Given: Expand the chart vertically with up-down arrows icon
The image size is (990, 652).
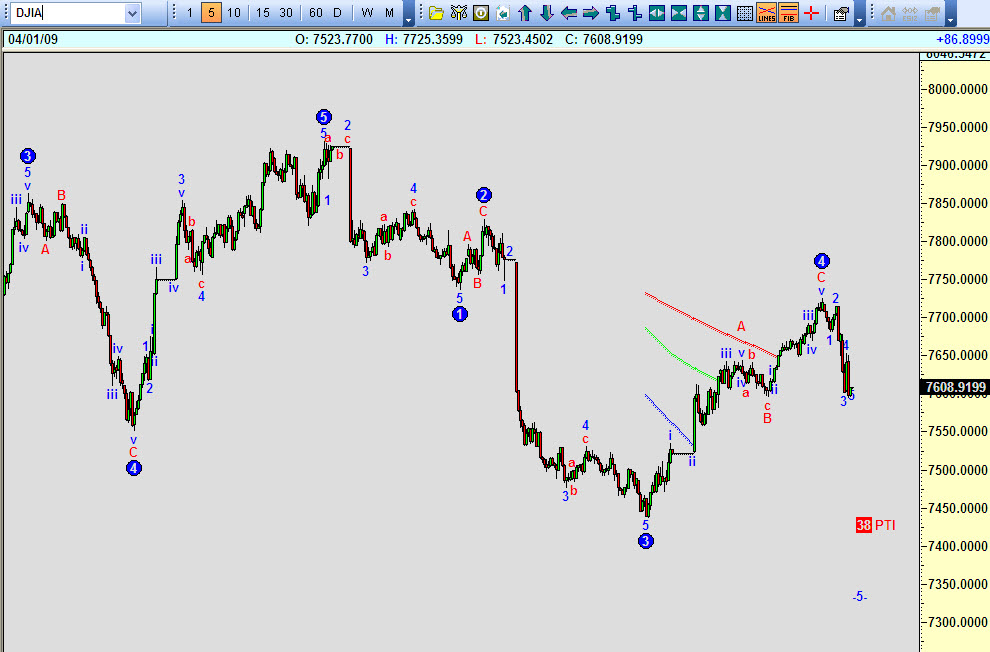Looking at the screenshot, I should point(701,13).
